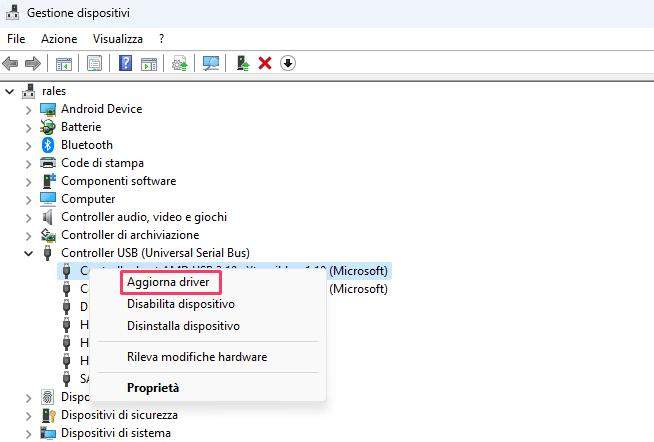Image resolution: width=654 pixels, height=442 pixels.
Task: Click the Computer monitor category icon
Action: pyautogui.click(x=48, y=199)
